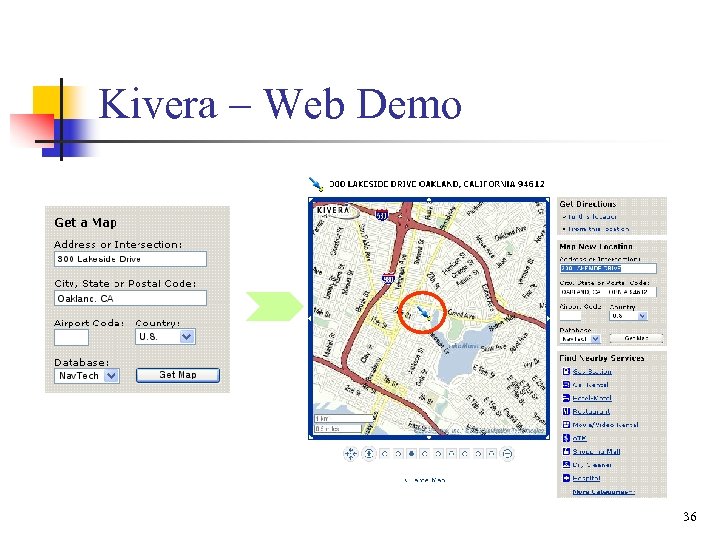Click the Airport Code field in Get a Map
The height and width of the screenshot is (540, 720).
(x=71, y=338)
